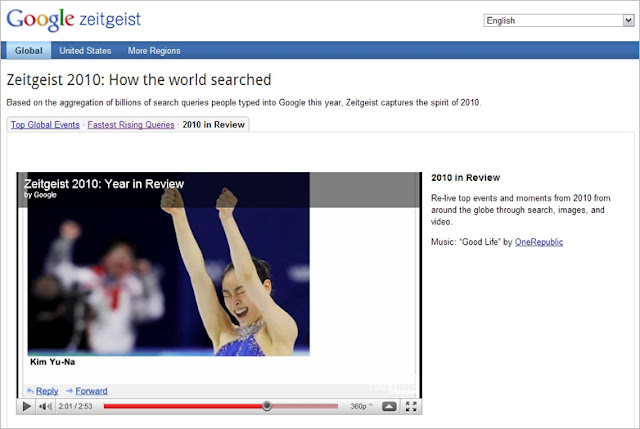Switch to the United States tab

click(x=85, y=51)
